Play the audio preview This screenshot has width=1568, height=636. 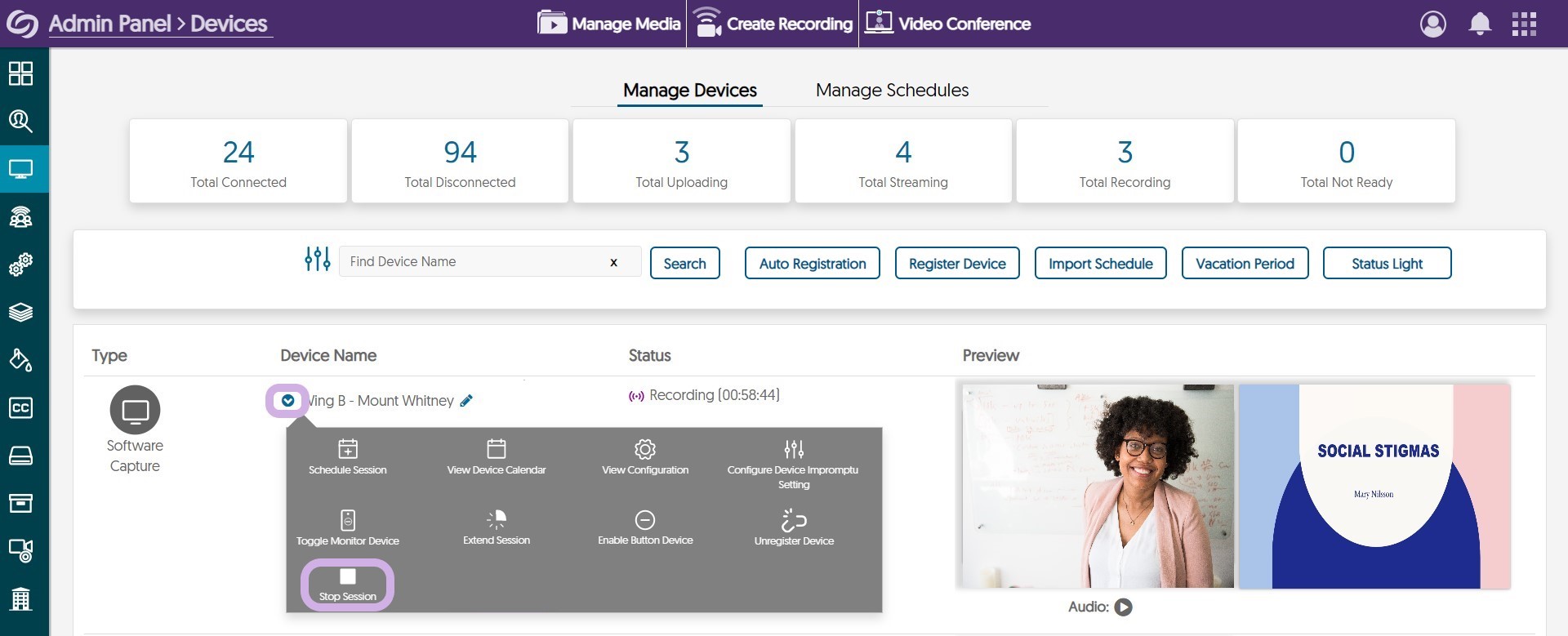[x=1124, y=607]
